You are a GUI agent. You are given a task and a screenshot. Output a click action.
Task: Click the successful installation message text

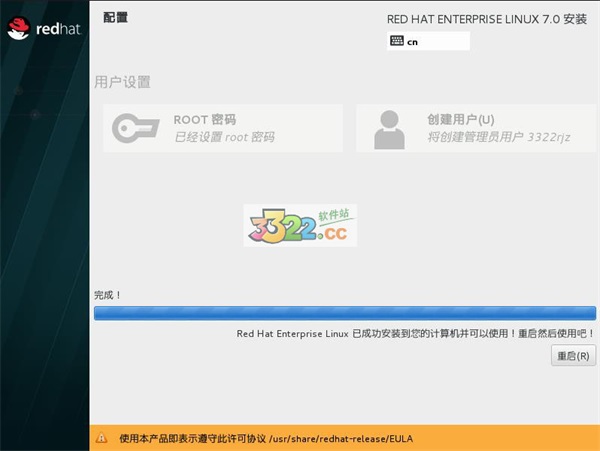click(415, 334)
